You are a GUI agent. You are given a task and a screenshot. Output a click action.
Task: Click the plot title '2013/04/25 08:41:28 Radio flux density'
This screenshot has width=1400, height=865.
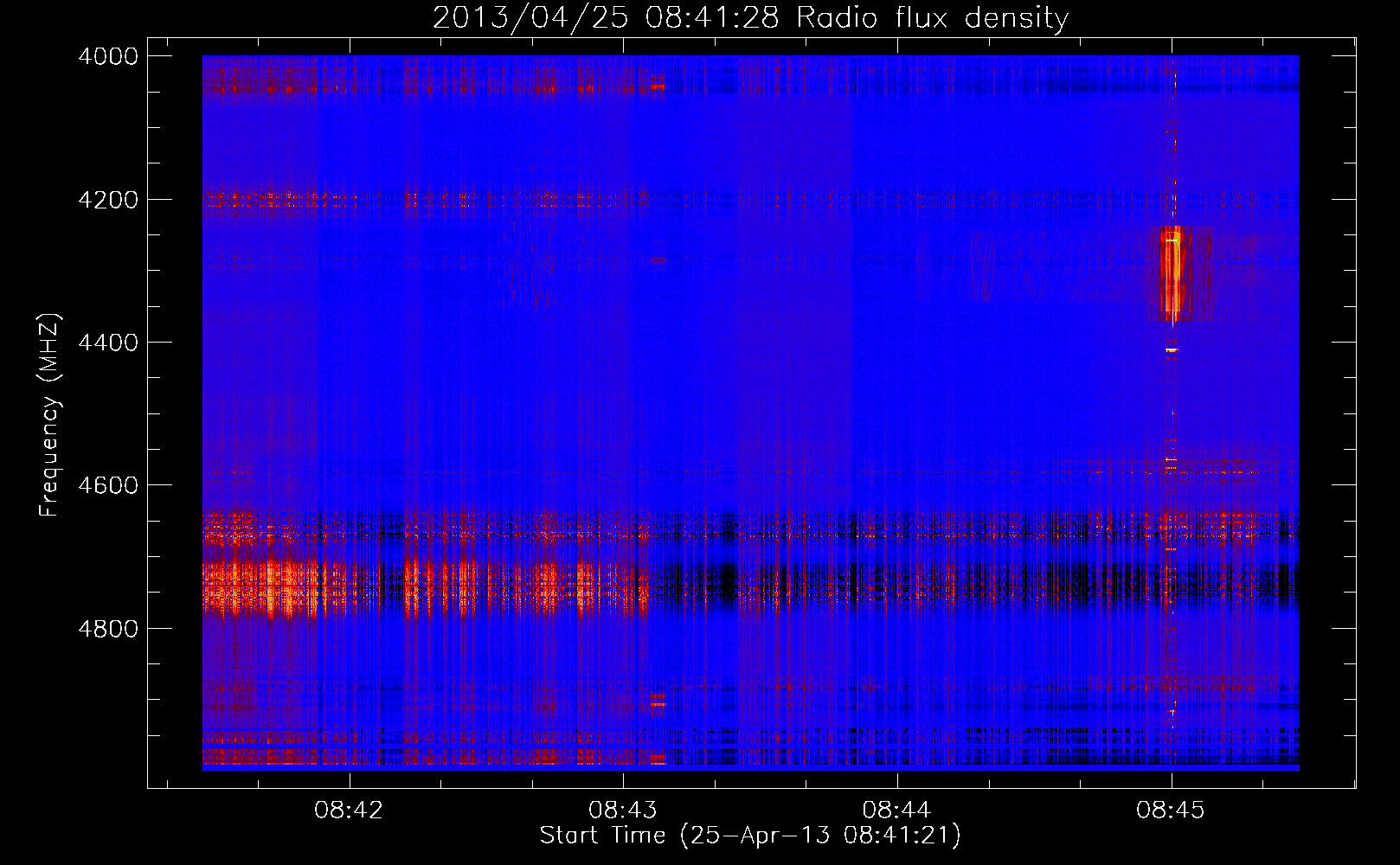[x=750, y=17]
